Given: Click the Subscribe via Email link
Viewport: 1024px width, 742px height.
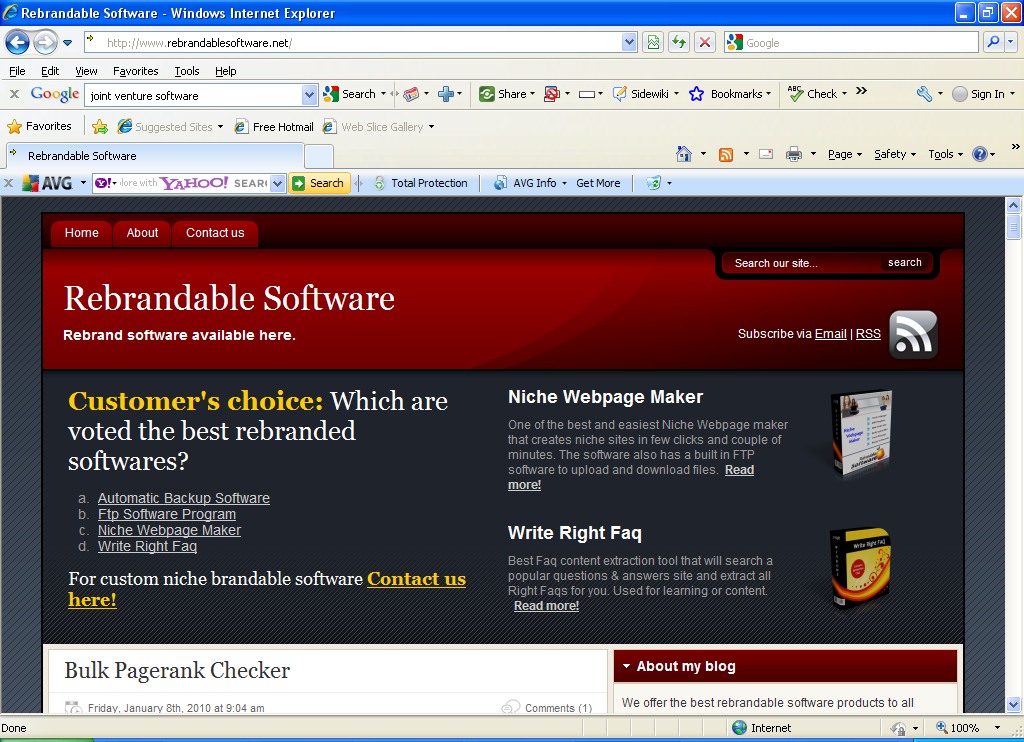Looking at the screenshot, I should (831, 334).
